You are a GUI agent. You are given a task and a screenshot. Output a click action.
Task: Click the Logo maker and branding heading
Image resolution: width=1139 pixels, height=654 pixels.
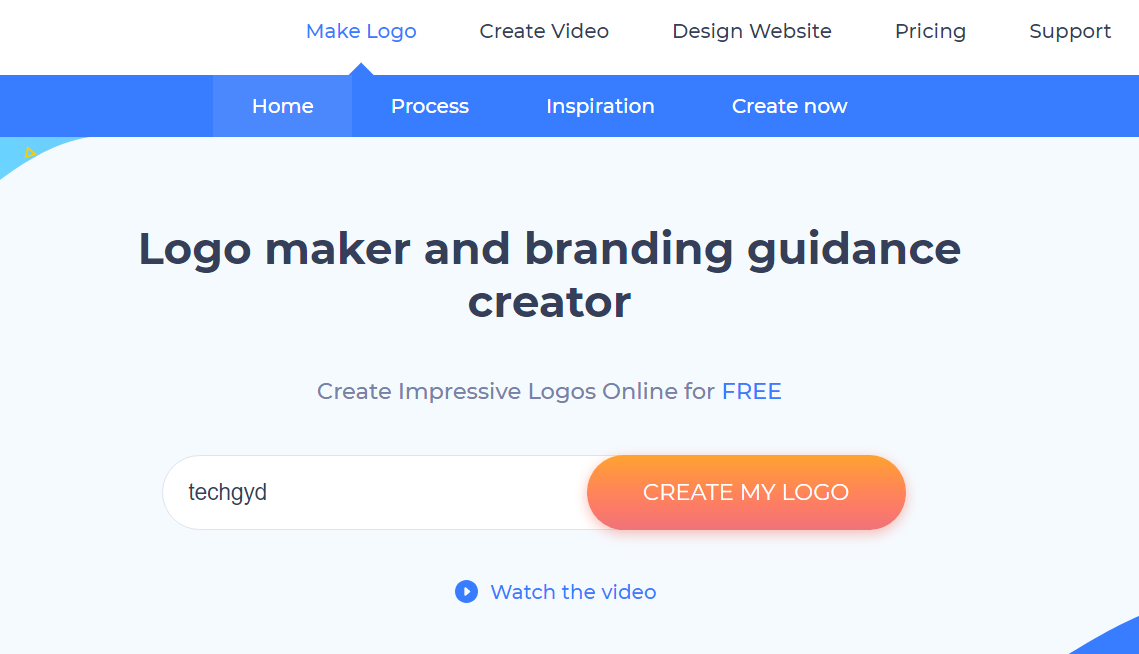coord(550,275)
